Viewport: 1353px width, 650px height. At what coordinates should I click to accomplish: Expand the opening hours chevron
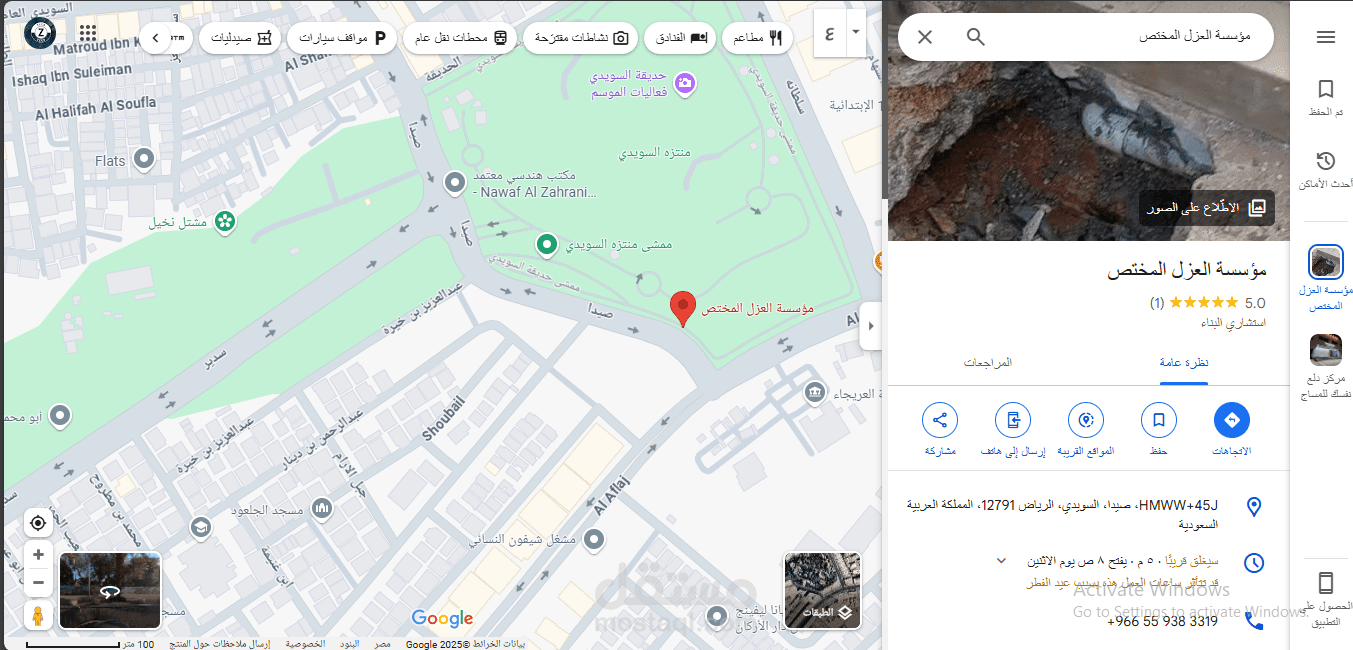point(1001,561)
